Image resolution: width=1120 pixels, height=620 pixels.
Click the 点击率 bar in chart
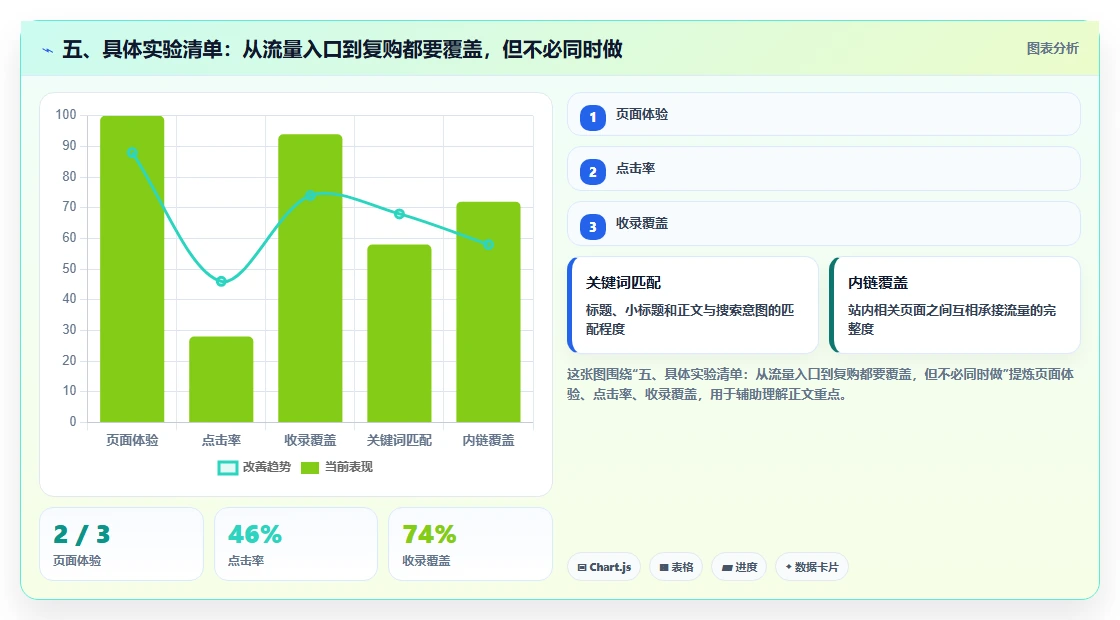pyautogui.click(x=221, y=379)
